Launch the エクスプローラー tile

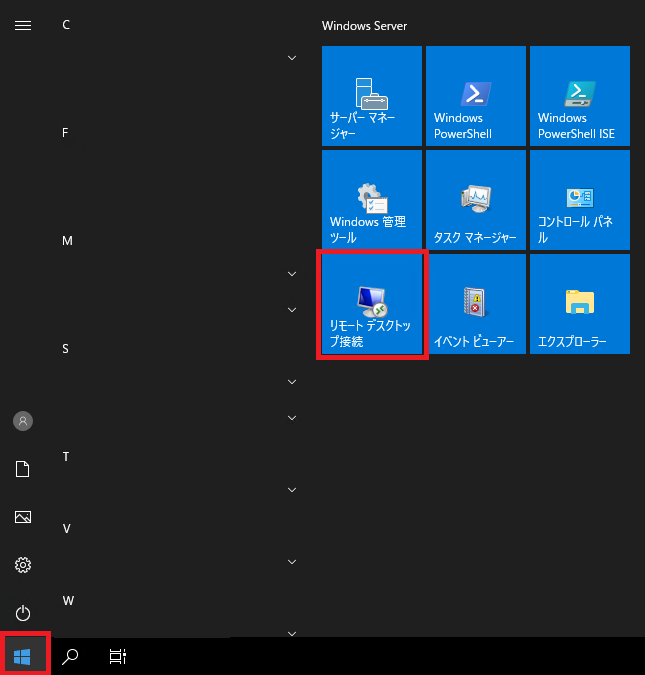(580, 304)
